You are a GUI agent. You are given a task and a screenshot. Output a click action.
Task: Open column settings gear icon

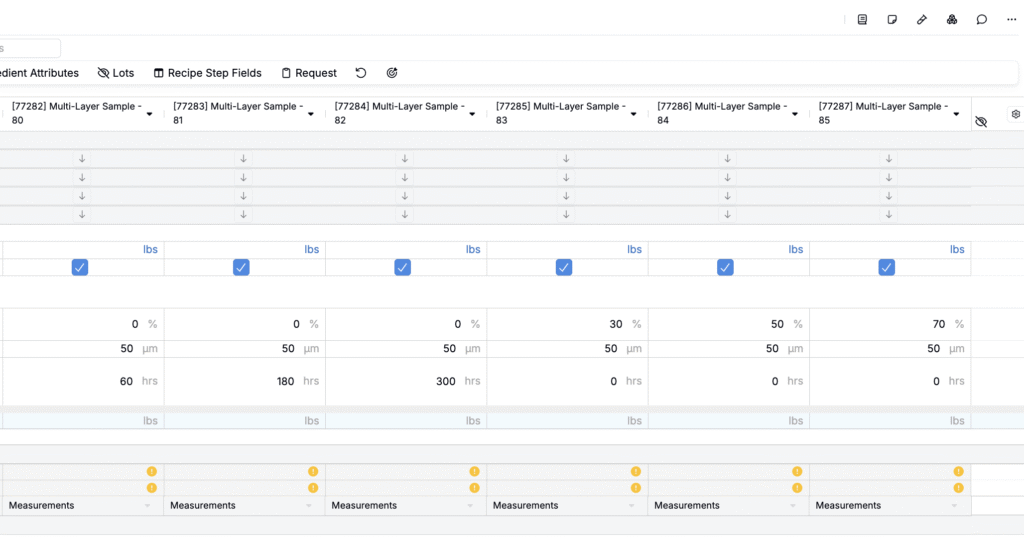point(1015,115)
